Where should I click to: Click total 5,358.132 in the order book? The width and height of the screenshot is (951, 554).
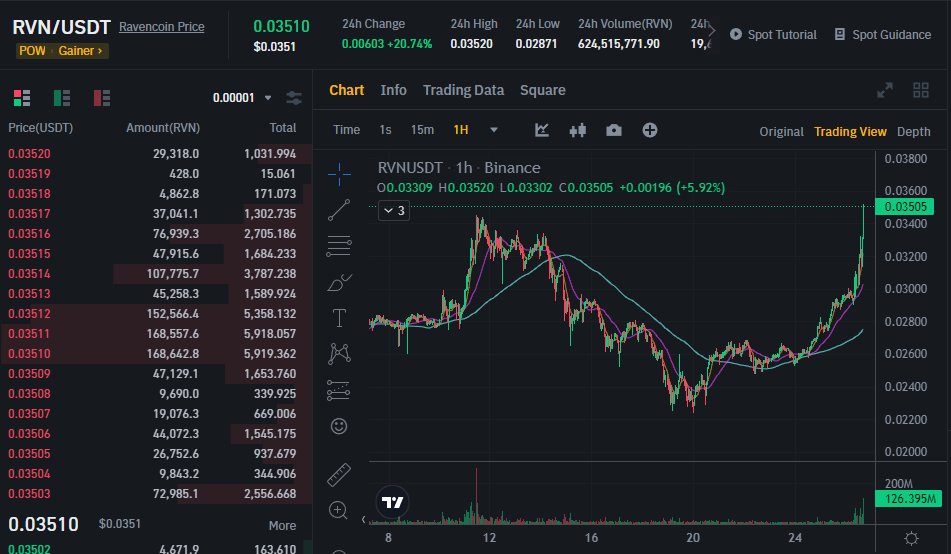click(x=270, y=314)
